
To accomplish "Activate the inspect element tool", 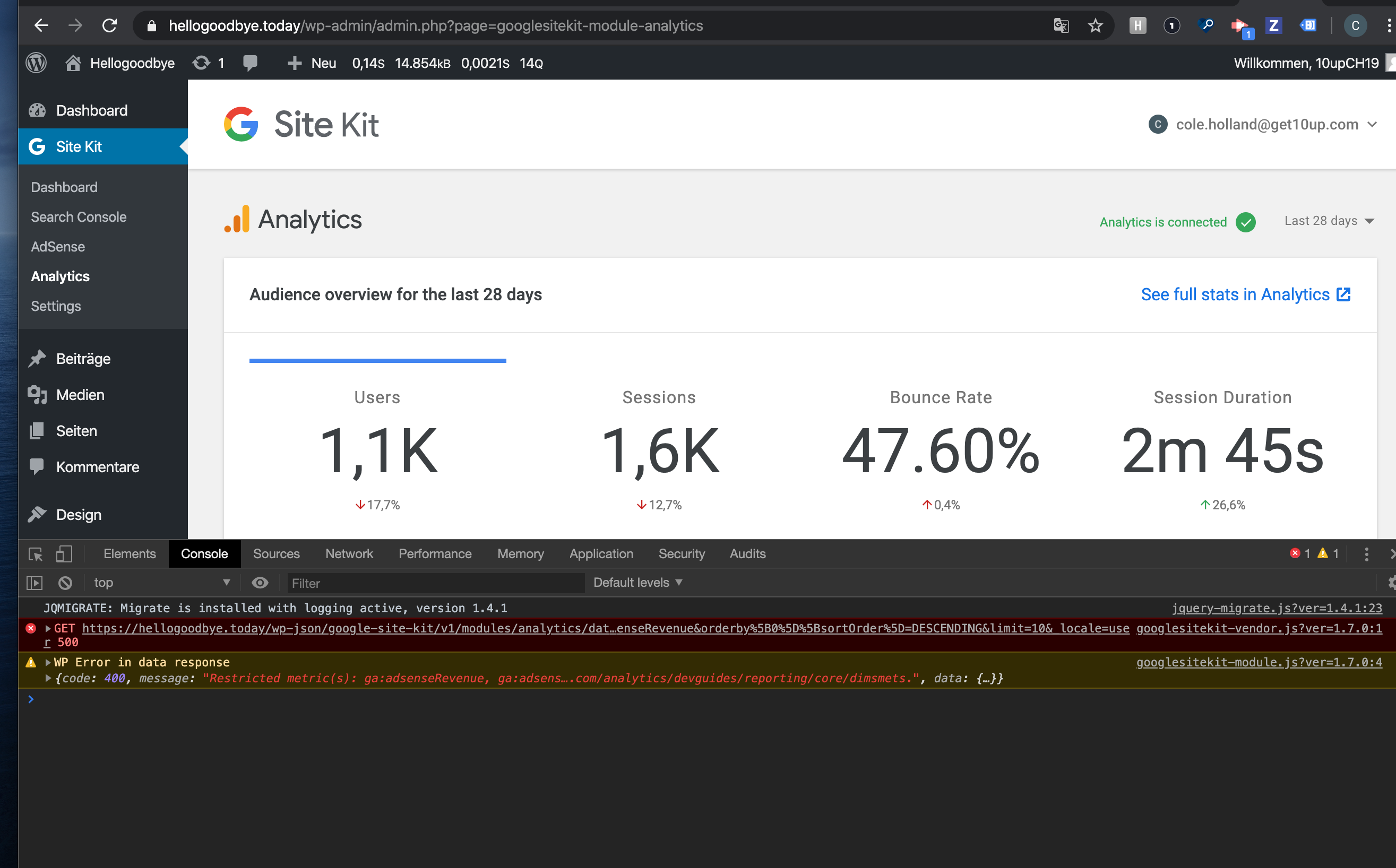I will coord(35,553).
